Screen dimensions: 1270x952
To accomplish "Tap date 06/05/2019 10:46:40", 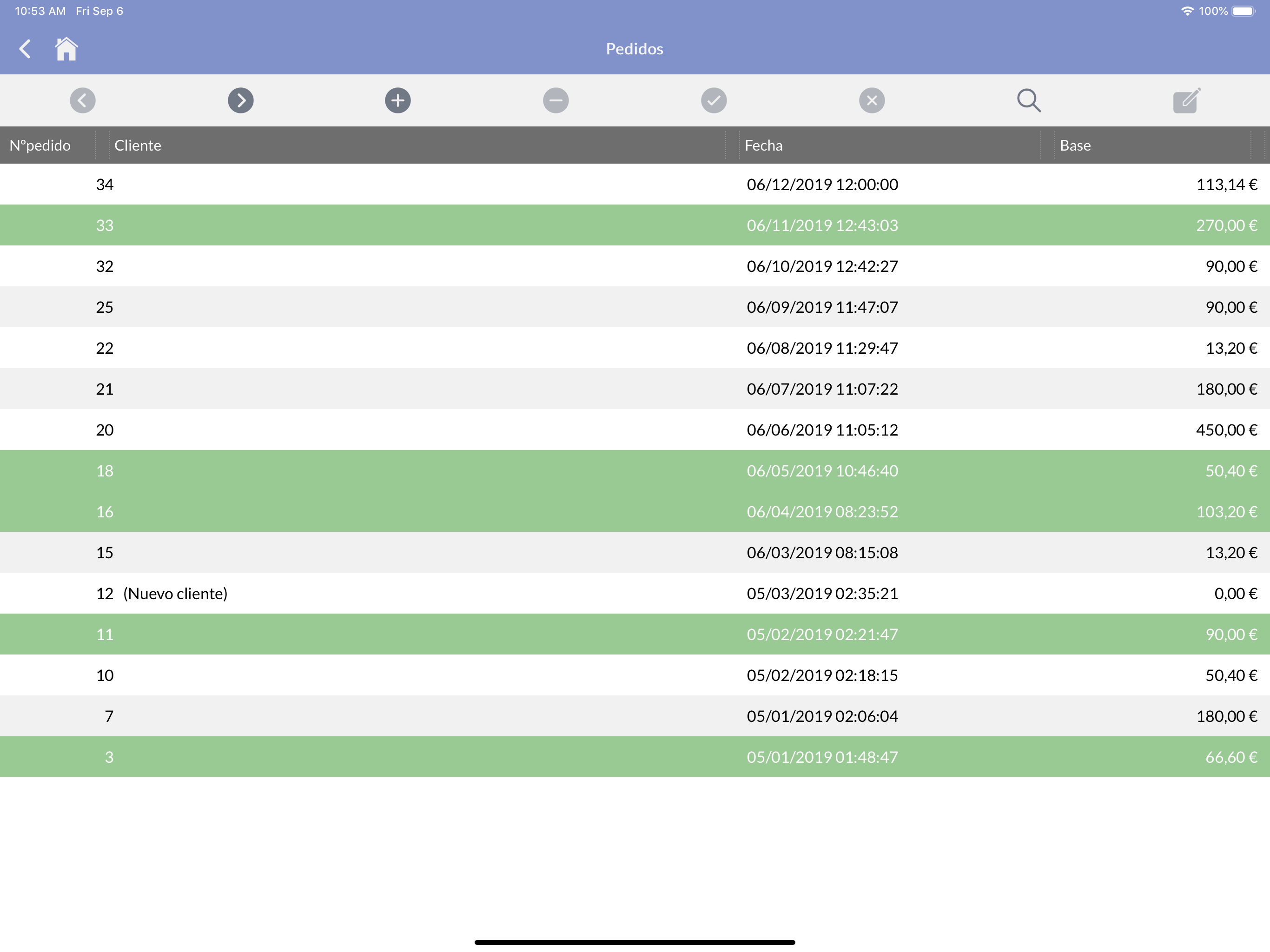I will (x=822, y=470).
